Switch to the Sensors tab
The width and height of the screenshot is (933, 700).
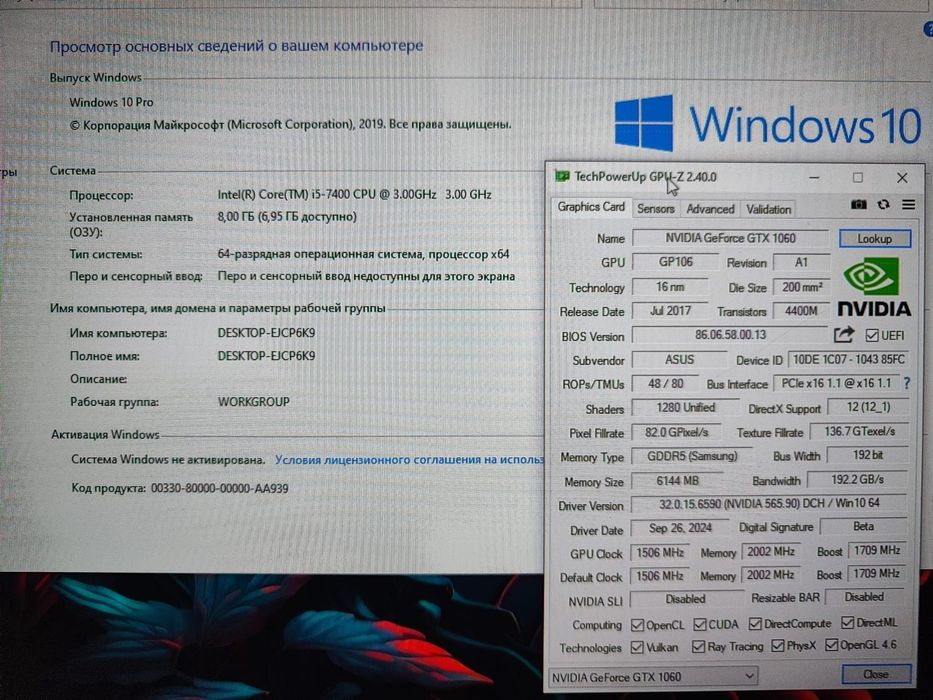tap(656, 209)
